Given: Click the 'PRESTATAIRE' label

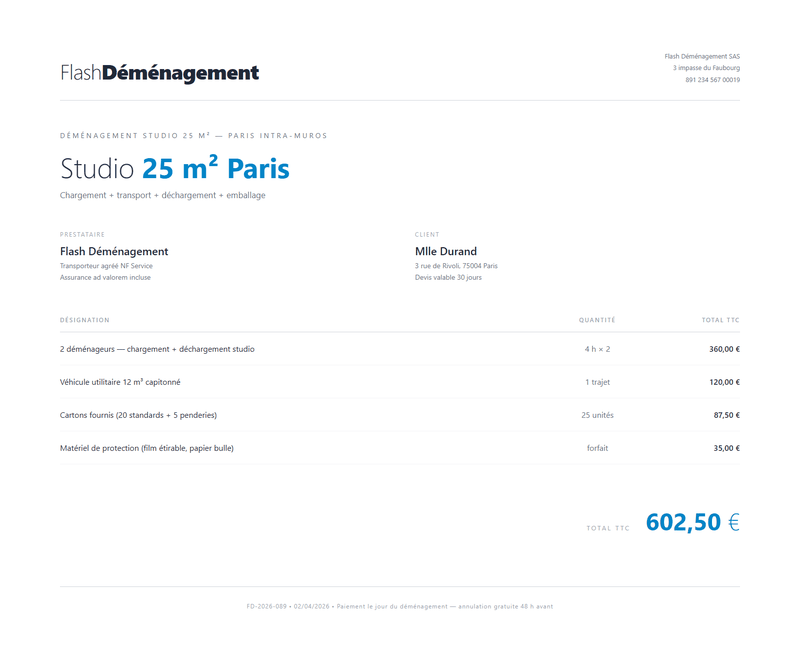Looking at the screenshot, I should [x=82, y=235].
